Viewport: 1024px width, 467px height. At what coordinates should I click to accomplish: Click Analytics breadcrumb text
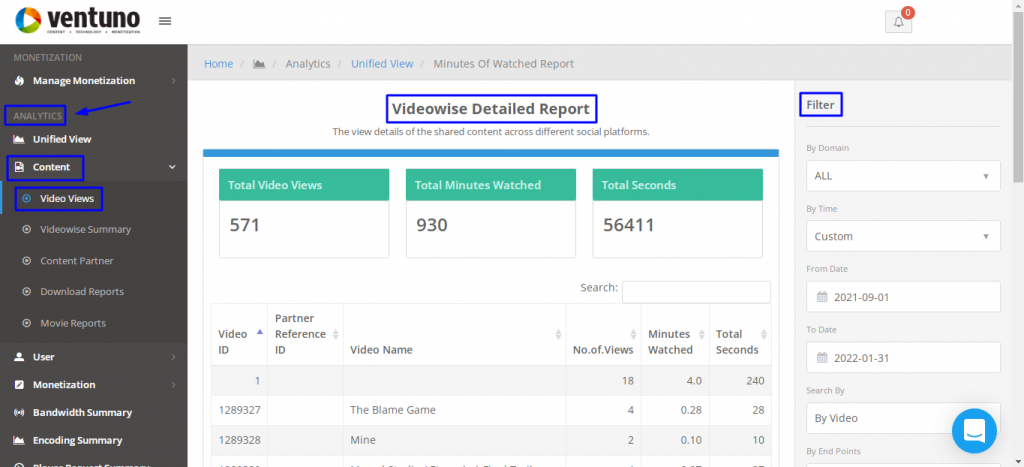(x=308, y=64)
